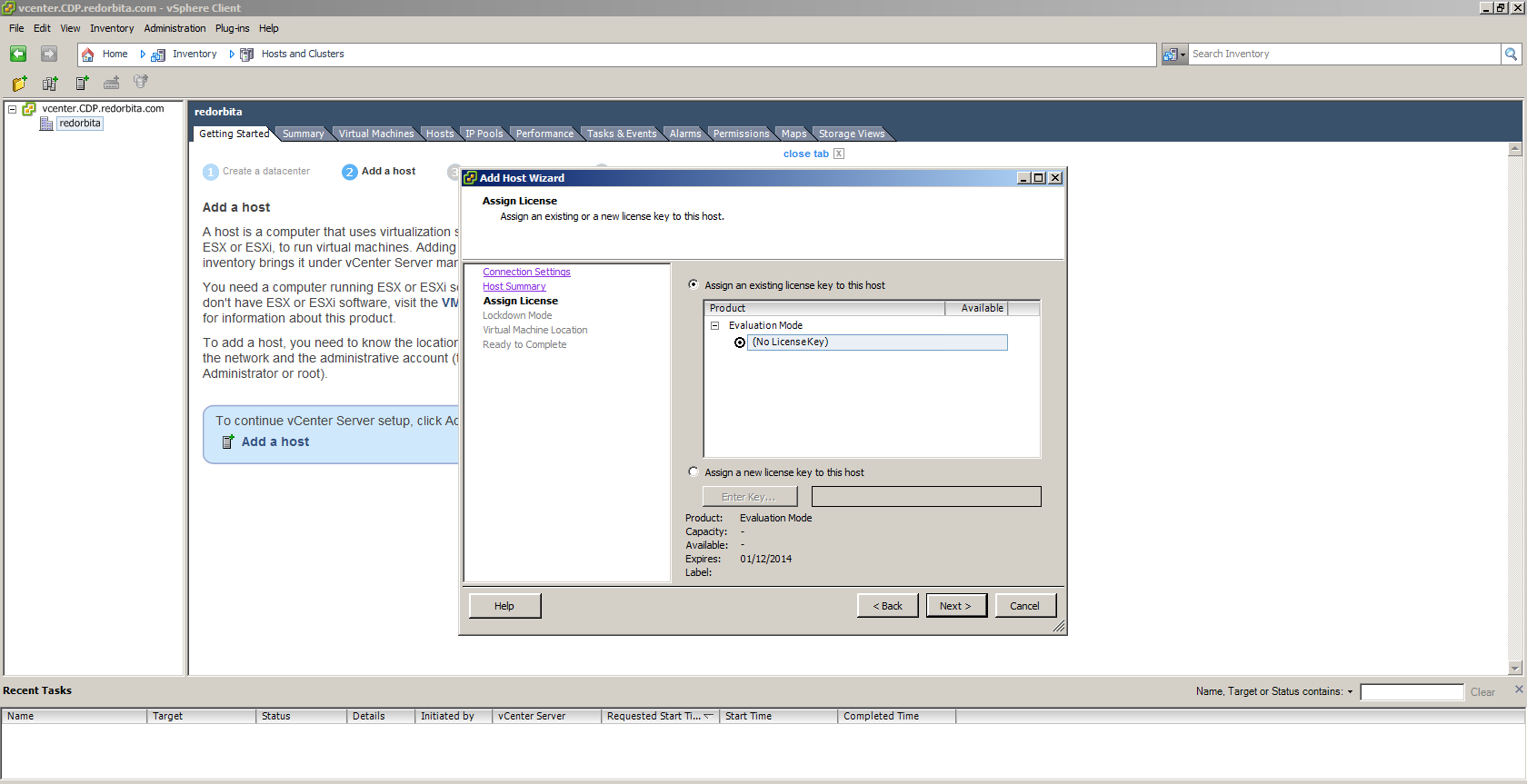Click the Home icon in breadcrumb bar
The height and width of the screenshot is (784, 1527).
point(88,55)
